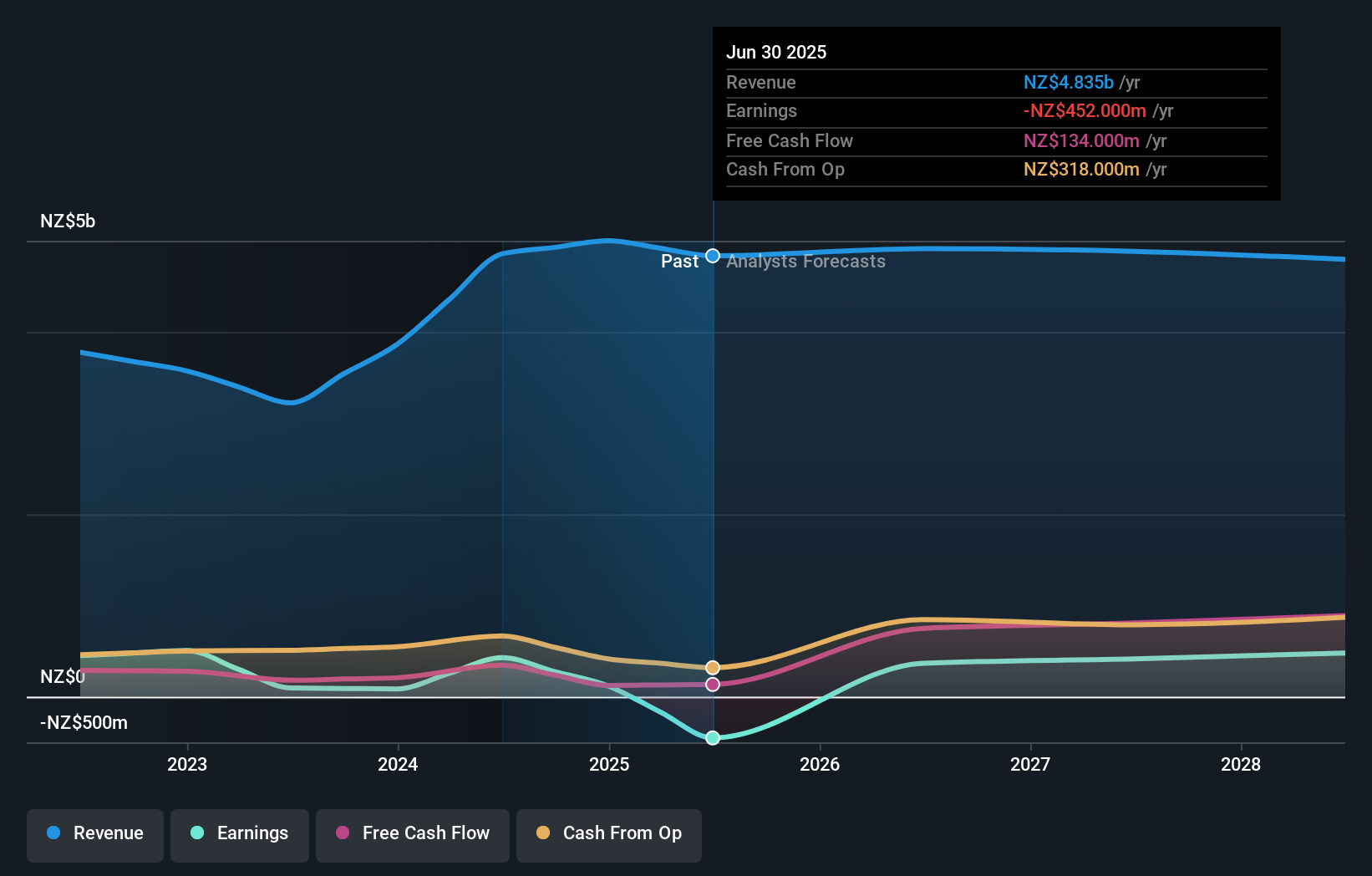The image size is (1372, 876).
Task: Click the pink Free Cash Flow legend dot
Action: 341,833
